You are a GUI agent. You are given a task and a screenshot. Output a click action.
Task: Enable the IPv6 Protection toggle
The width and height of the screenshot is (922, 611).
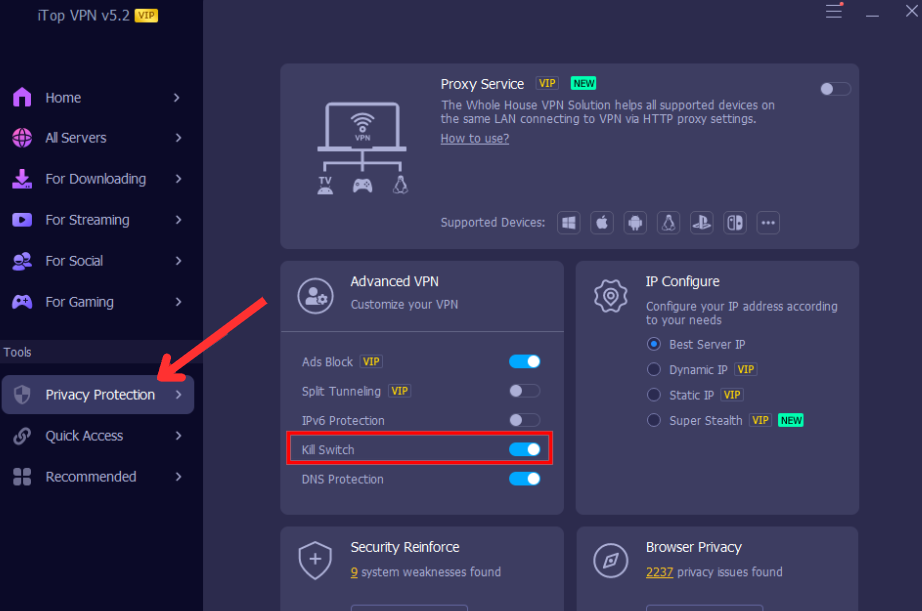coord(525,420)
